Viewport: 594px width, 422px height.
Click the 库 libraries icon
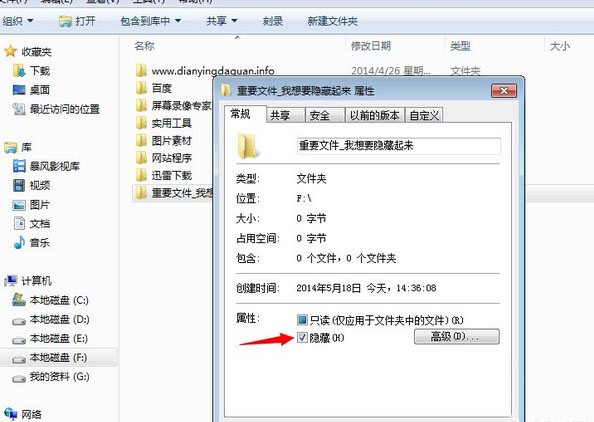click(x=11, y=147)
